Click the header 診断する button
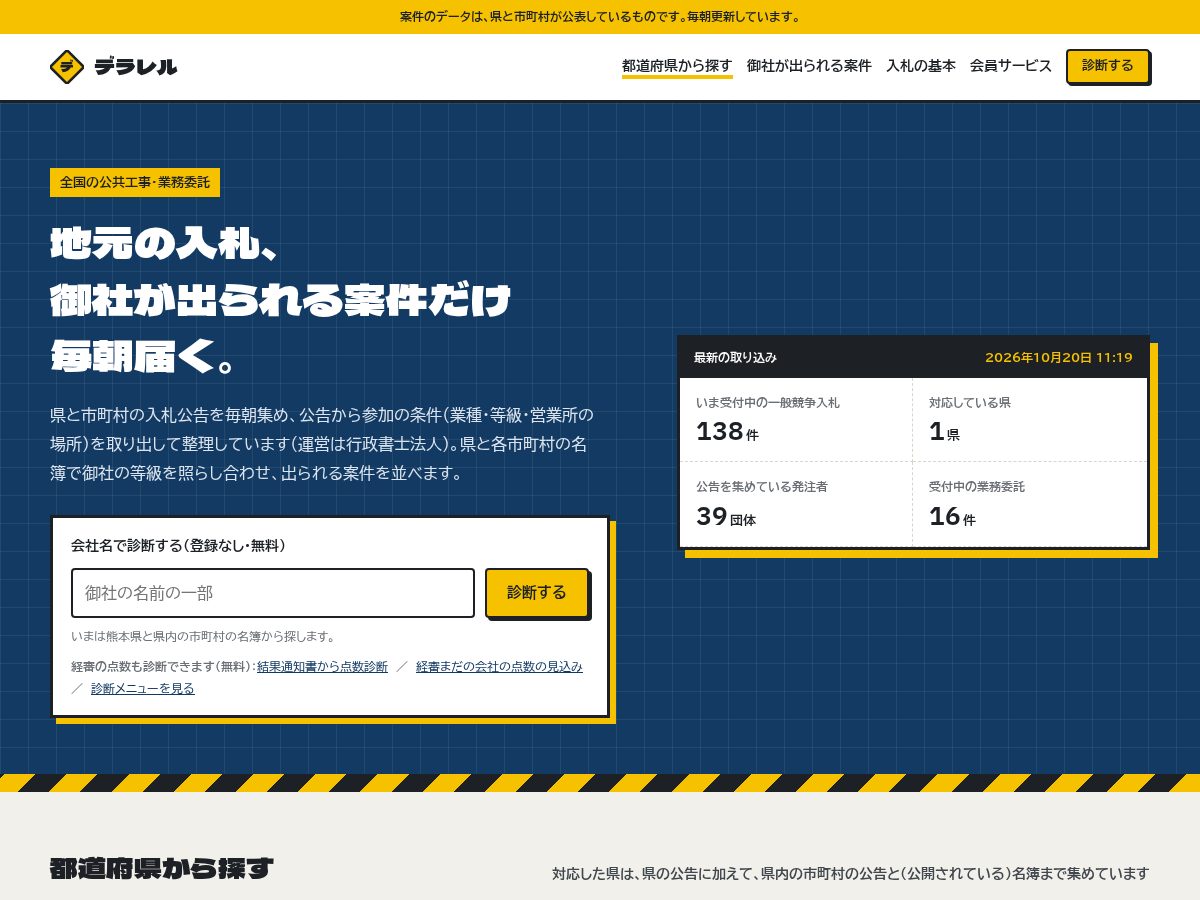The image size is (1200, 900). click(1108, 66)
